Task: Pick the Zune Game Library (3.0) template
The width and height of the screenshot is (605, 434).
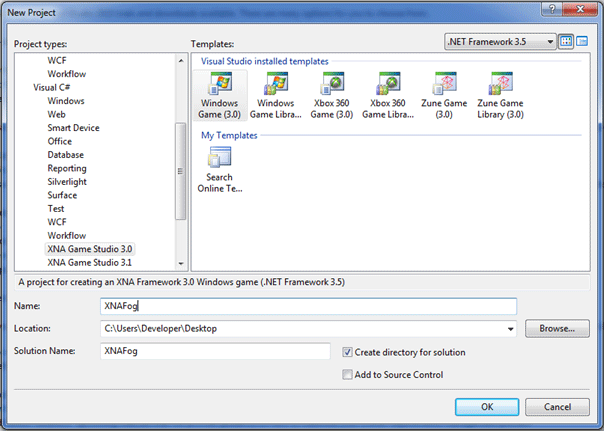Action: (500, 96)
